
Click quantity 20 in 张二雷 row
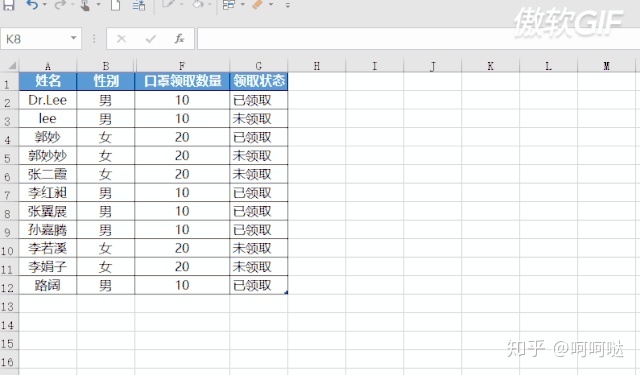(x=182, y=174)
